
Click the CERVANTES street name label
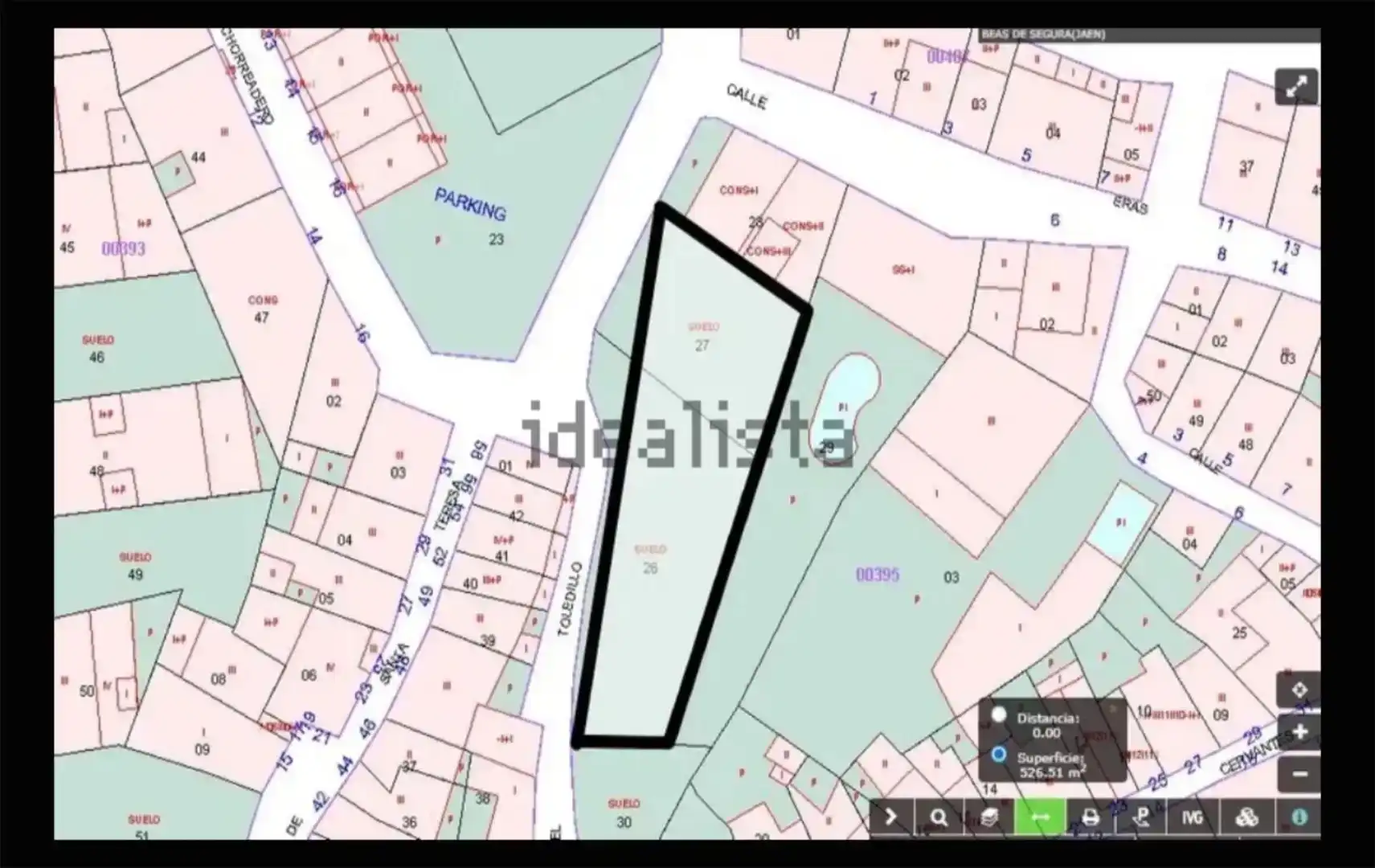(1255, 754)
